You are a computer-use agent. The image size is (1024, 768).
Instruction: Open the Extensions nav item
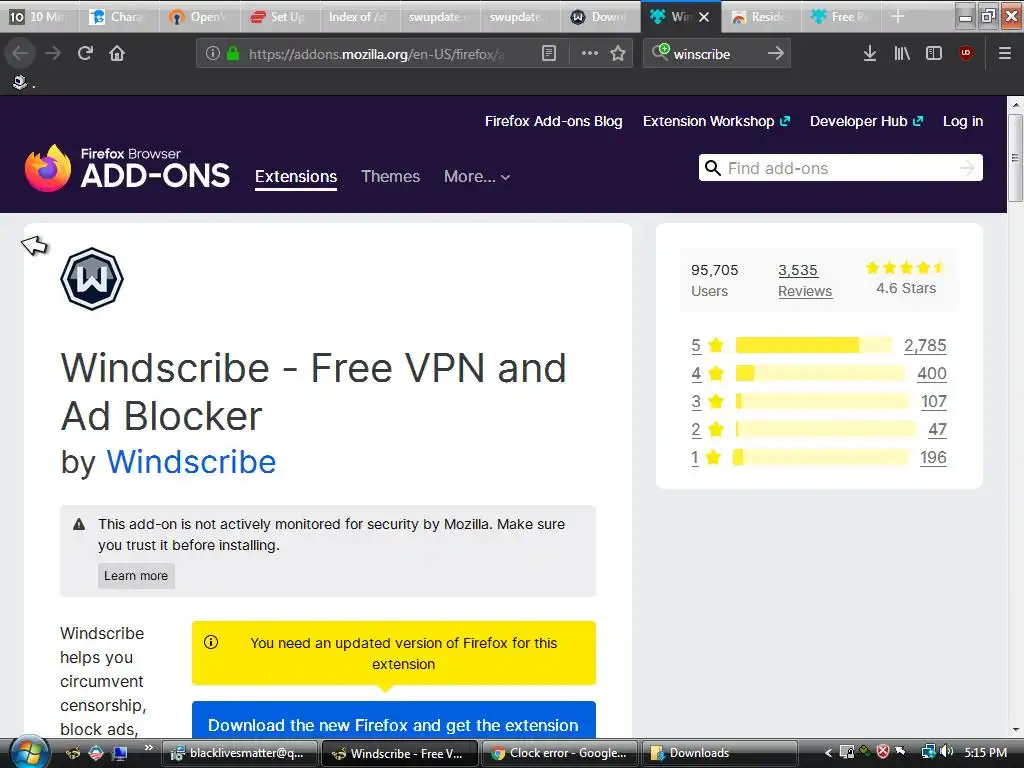point(296,176)
